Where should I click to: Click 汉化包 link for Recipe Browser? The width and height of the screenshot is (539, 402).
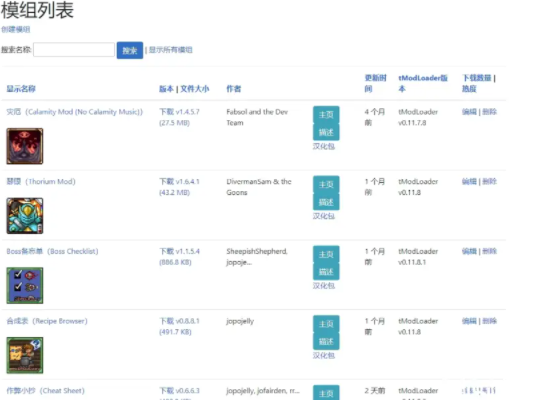[x=324, y=356]
